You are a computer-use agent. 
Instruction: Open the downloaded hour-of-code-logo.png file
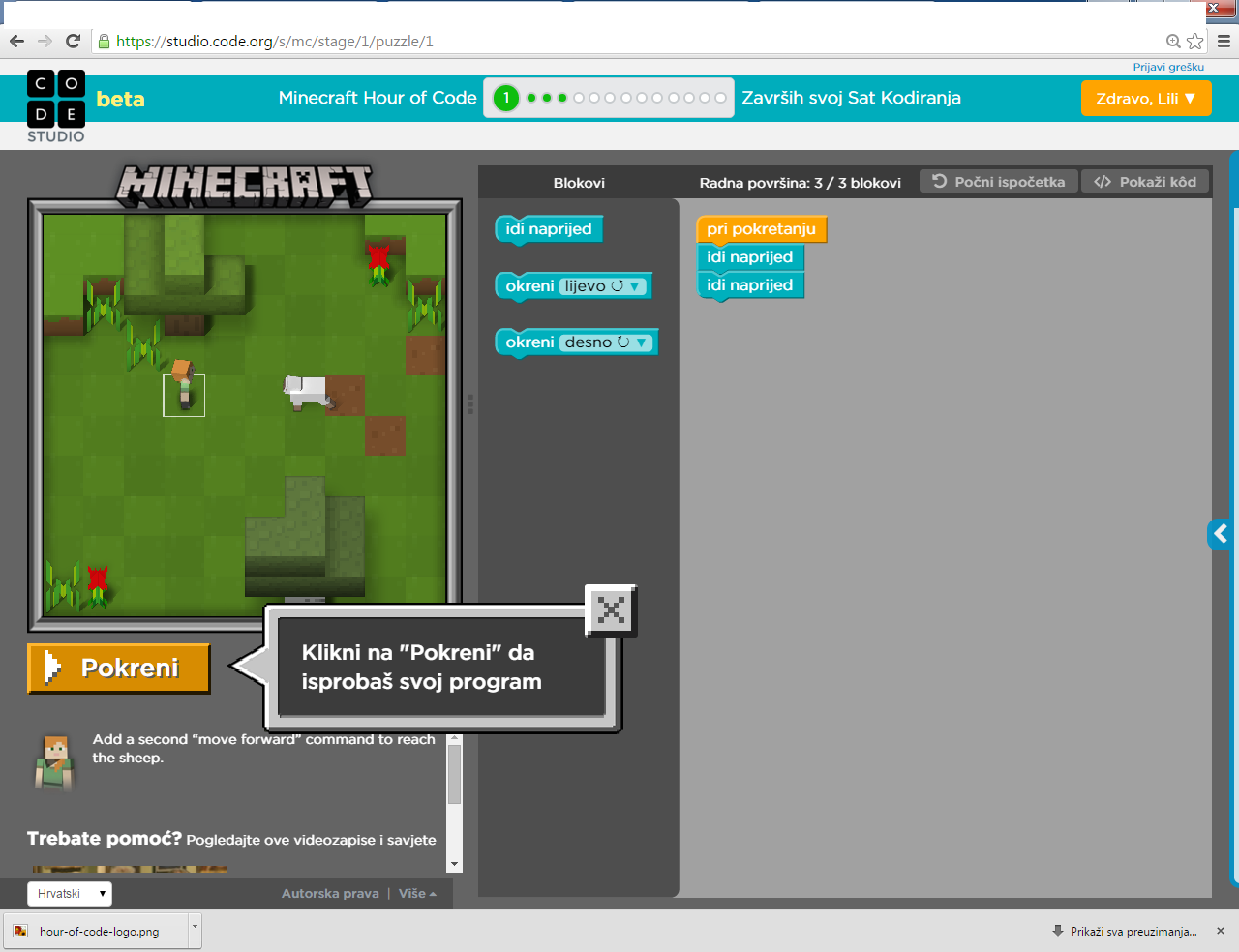(x=97, y=931)
